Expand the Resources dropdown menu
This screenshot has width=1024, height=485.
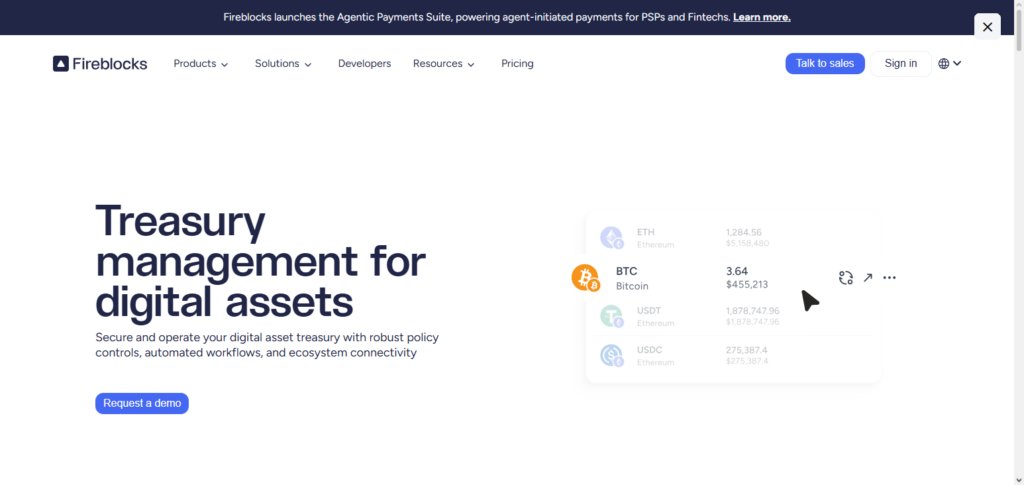444,63
